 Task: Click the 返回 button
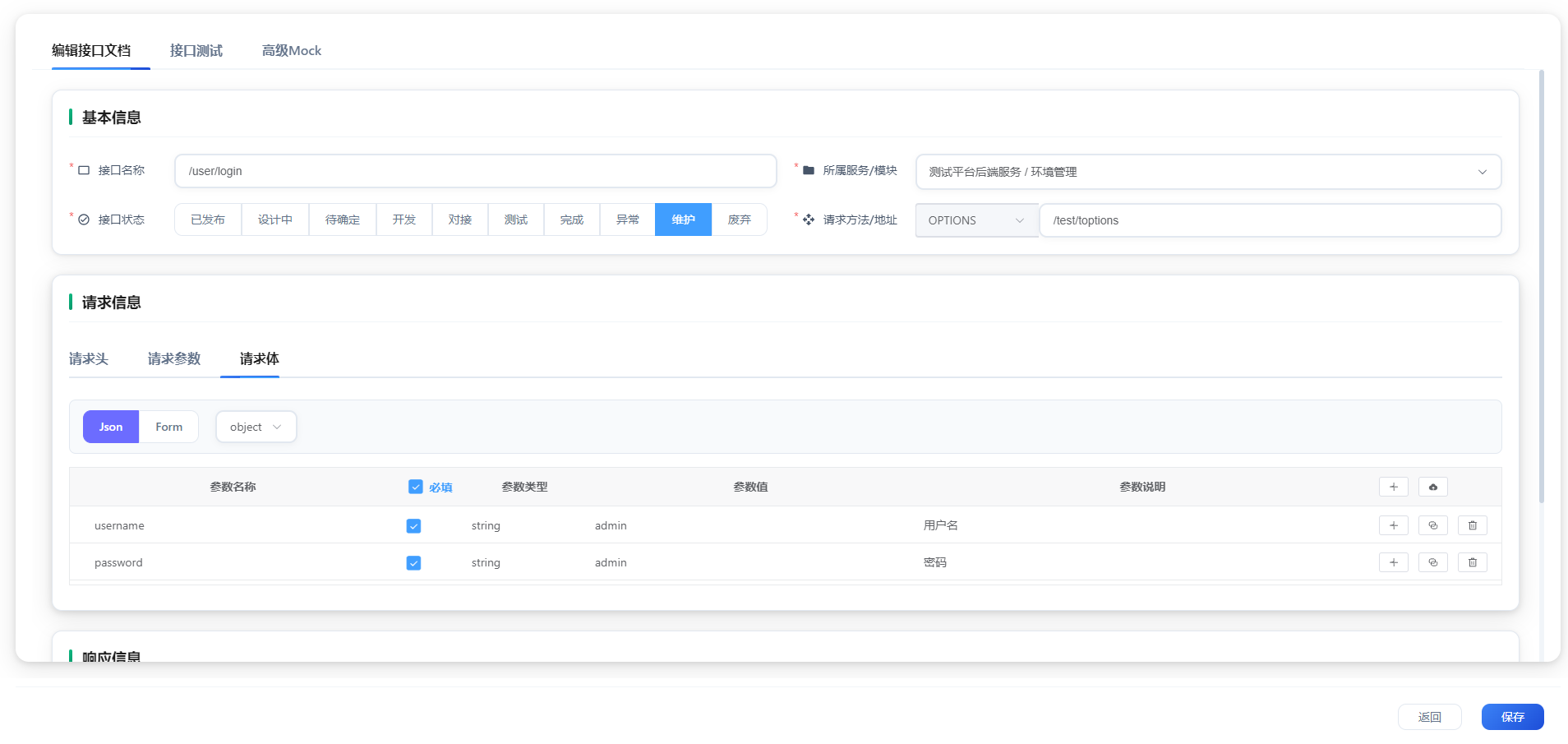[1429, 716]
